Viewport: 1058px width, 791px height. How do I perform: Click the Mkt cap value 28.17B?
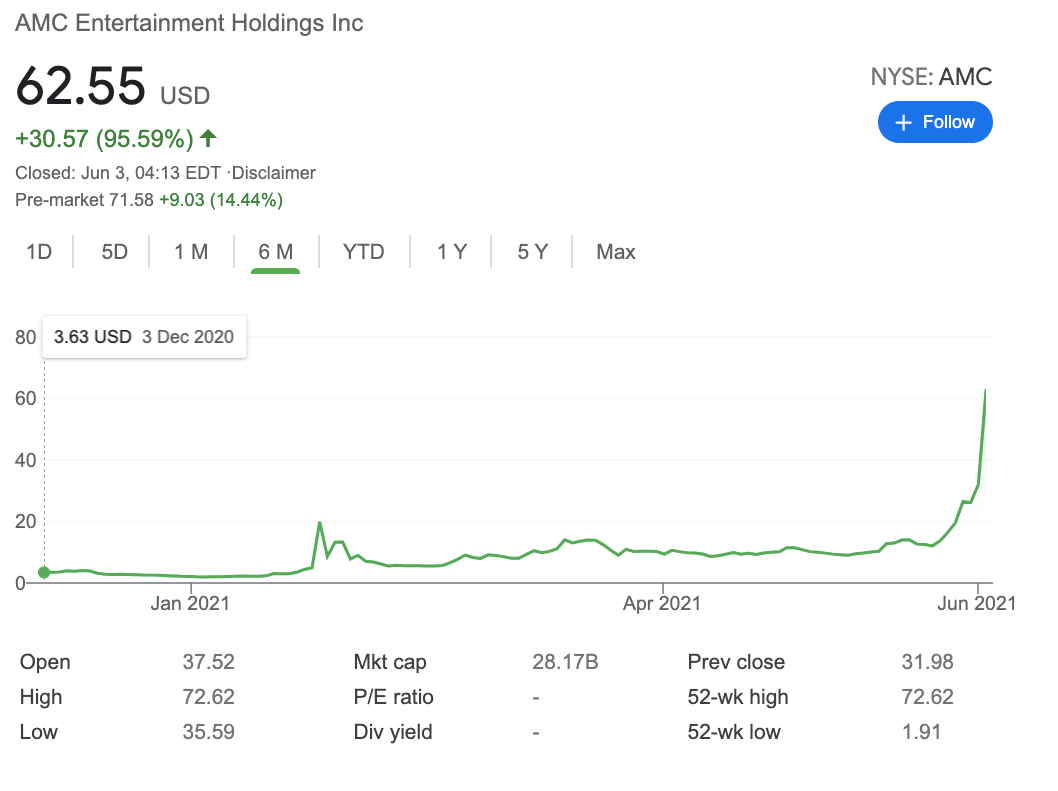(565, 662)
